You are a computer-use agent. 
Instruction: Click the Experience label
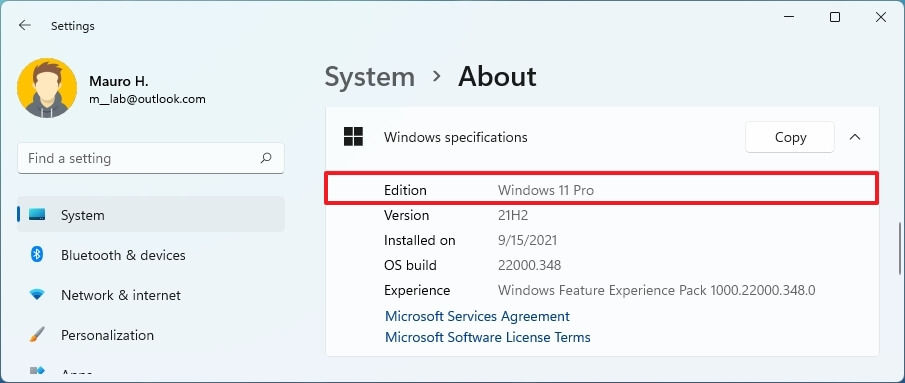(x=417, y=290)
